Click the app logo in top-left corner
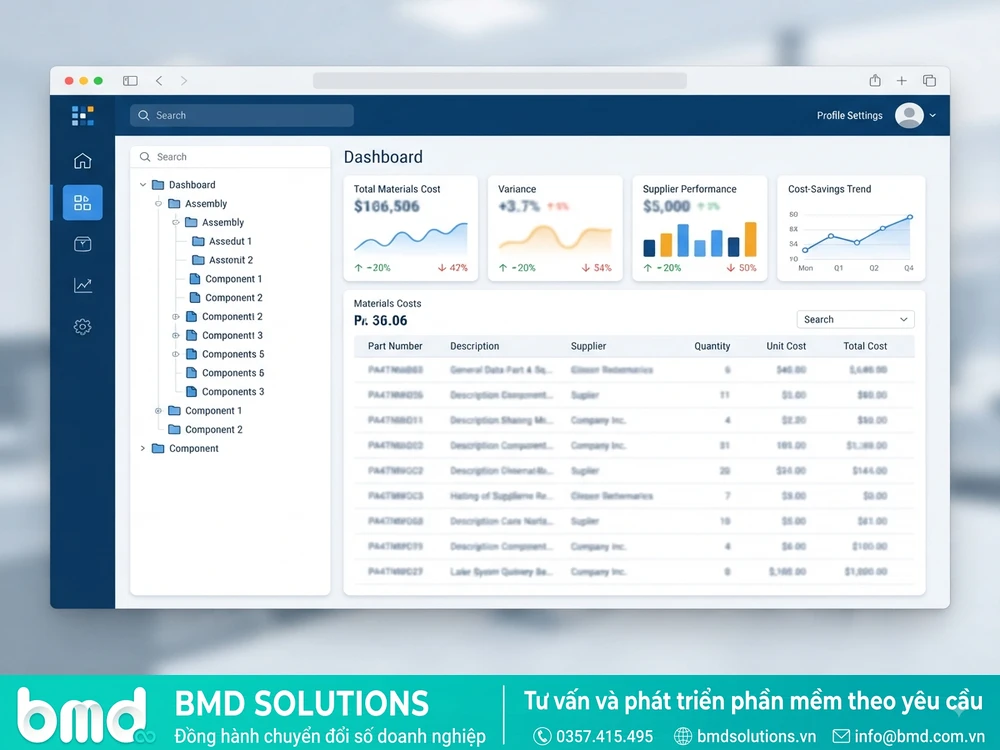The width and height of the screenshot is (1000, 750). click(83, 115)
